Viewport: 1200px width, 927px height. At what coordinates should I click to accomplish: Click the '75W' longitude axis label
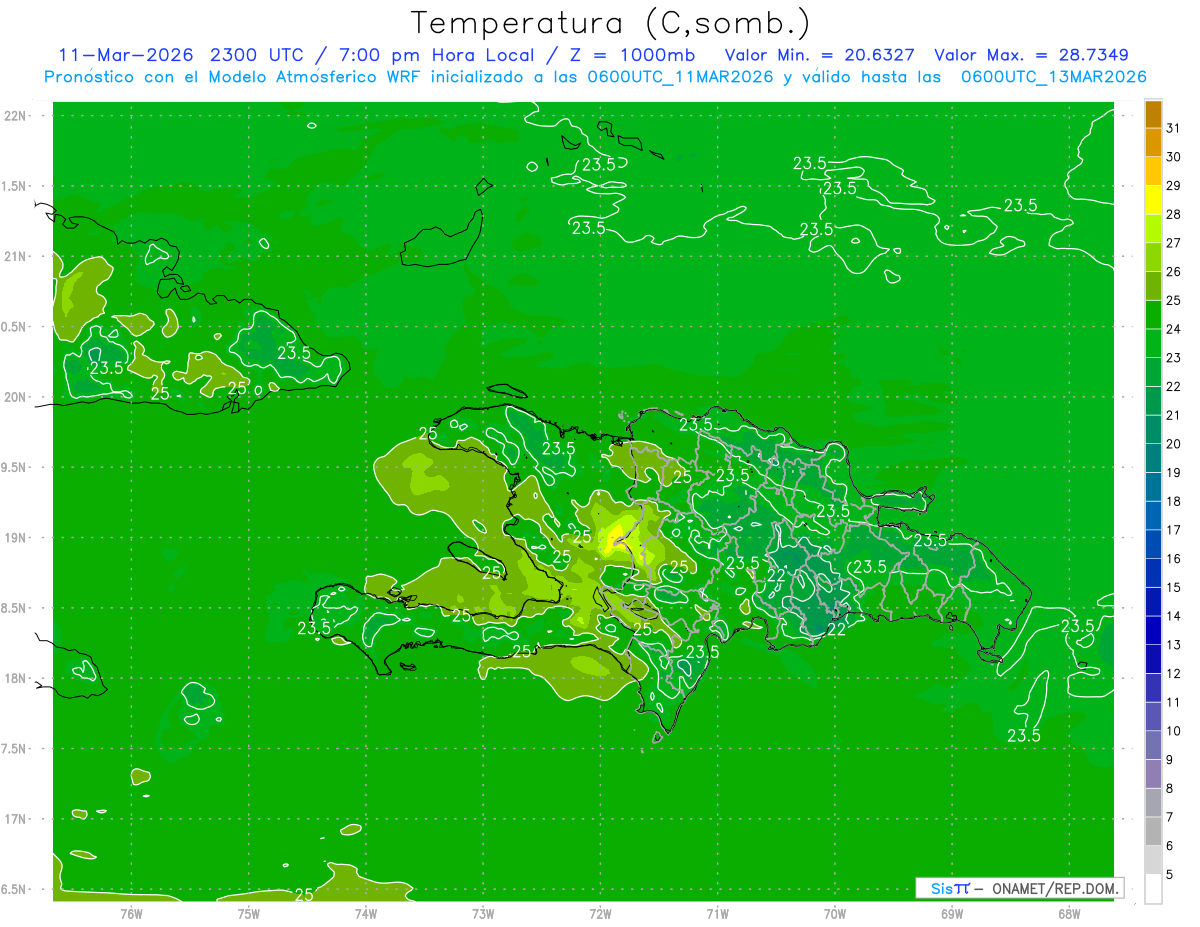(249, 914)
